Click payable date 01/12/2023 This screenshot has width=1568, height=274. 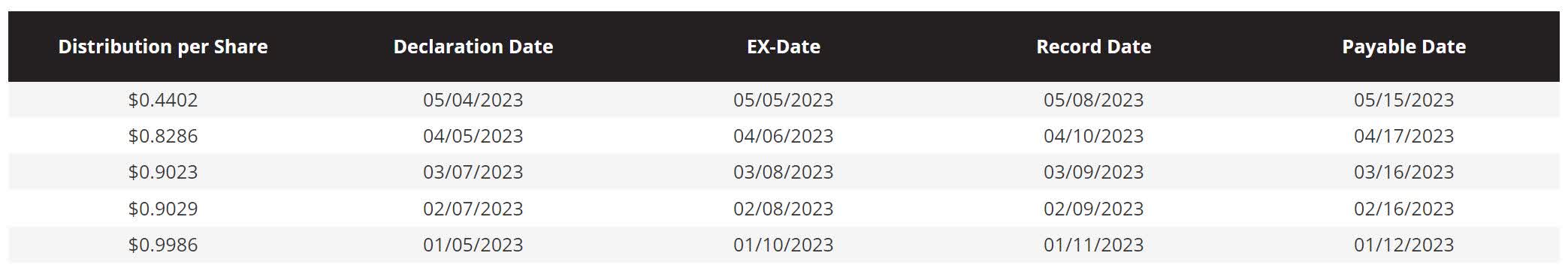pyautogui.click(x=1404, y=245)
